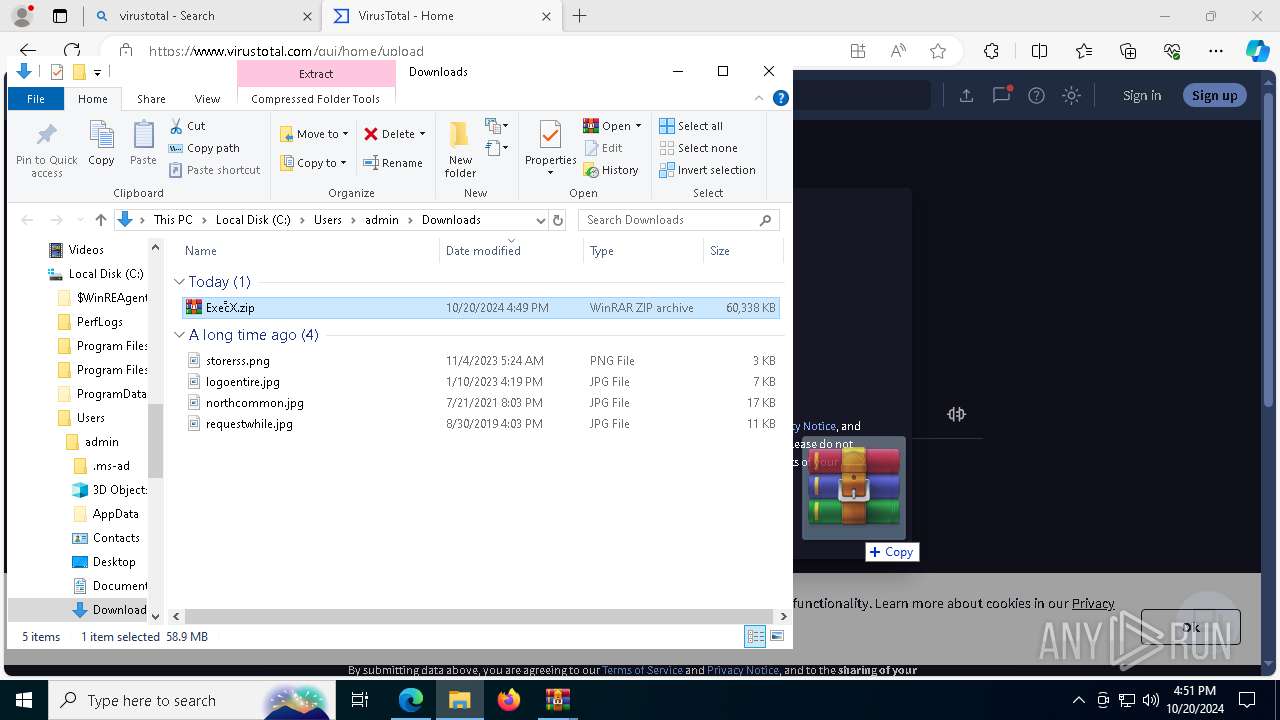Image resolution: width=1280 pixels, height=720 pixels.
Task: Open Copy to dropdown
Action: [x=313, y=163]
